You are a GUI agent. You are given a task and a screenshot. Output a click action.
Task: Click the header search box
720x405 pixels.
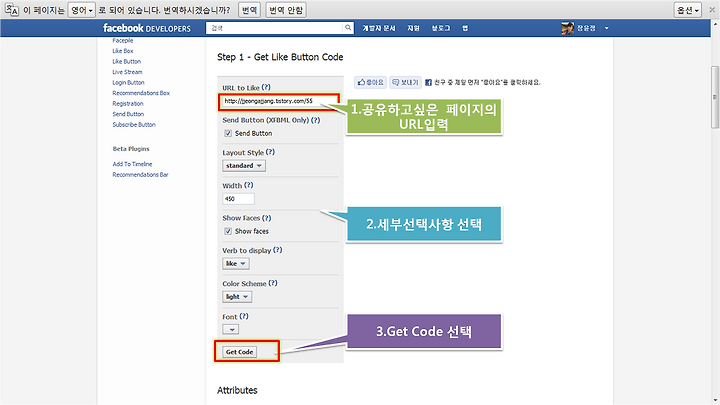tap(274, 28)
